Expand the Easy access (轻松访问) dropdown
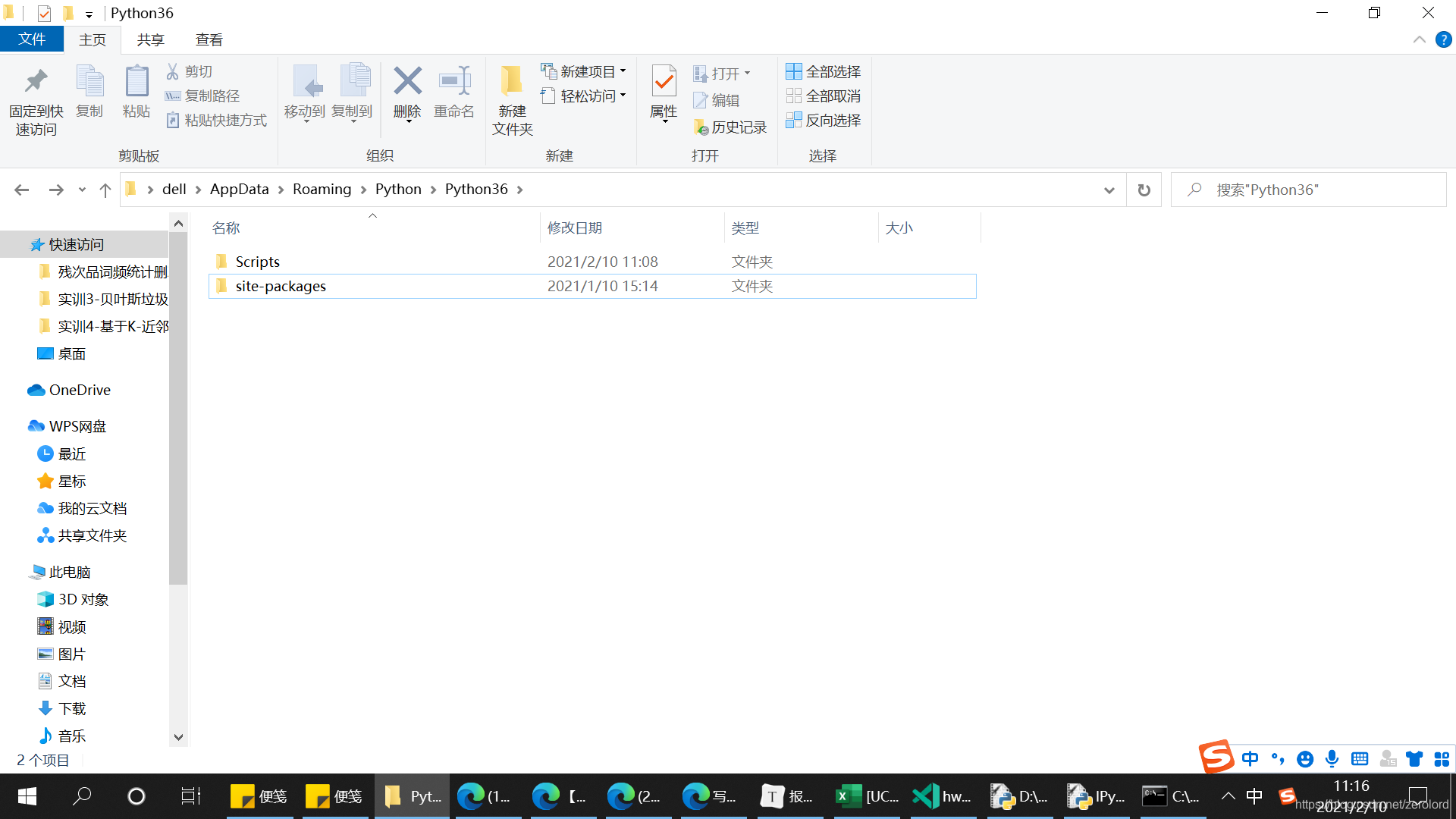 [x=623, y=96]
